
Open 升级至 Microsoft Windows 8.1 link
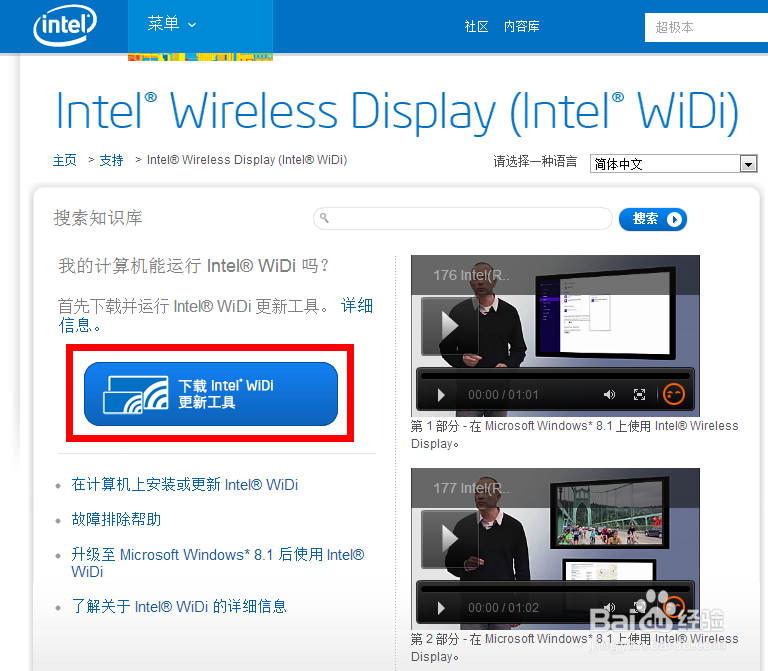[x=217, y=563]
